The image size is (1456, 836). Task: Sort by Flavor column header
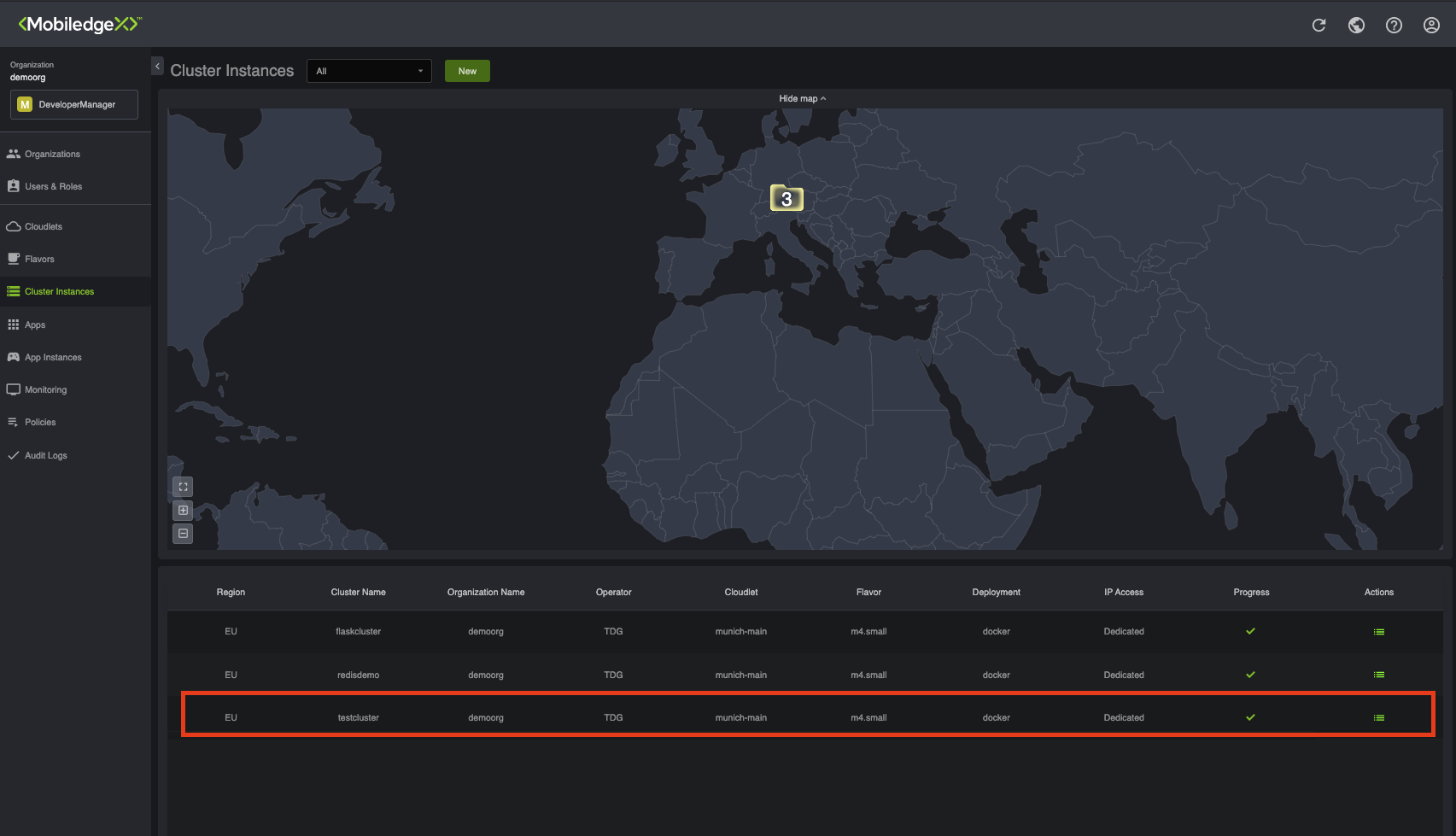click(868, 592)
